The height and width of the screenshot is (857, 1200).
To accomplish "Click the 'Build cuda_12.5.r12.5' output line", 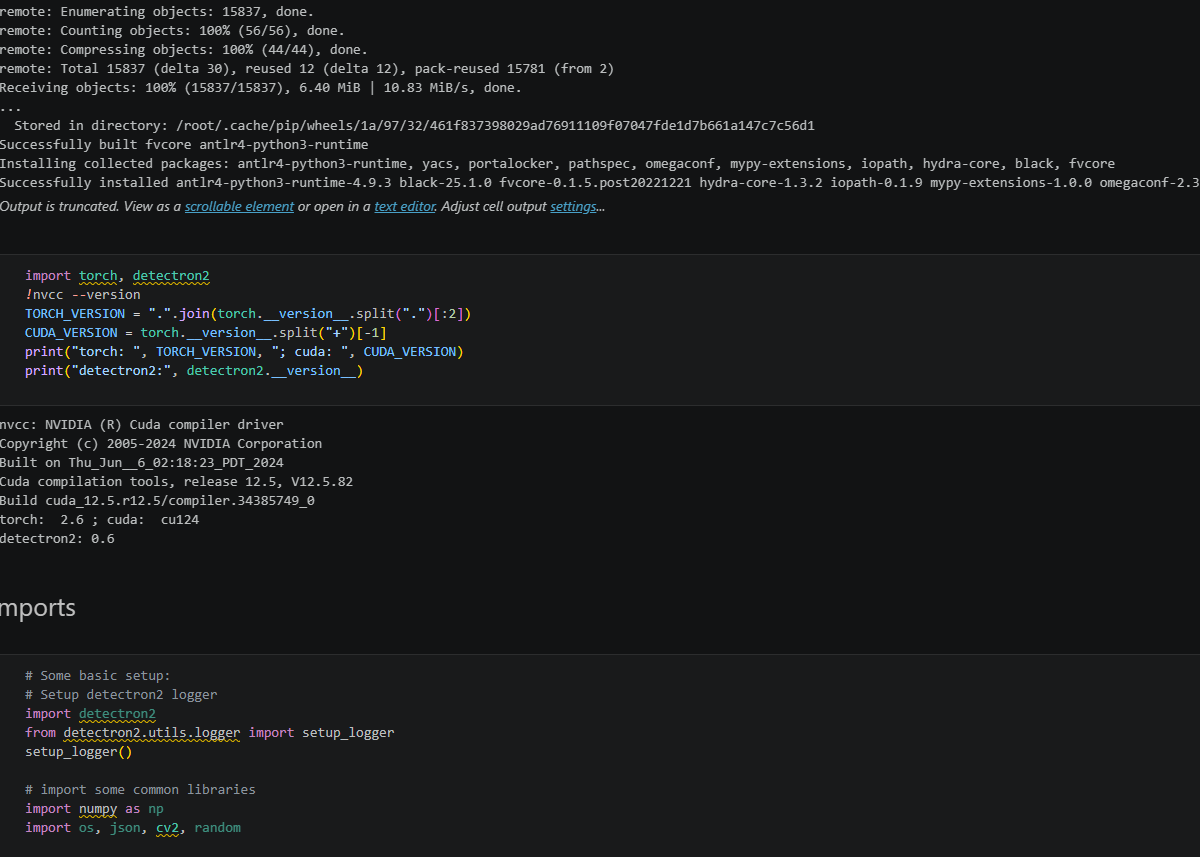I will point(157,500).
